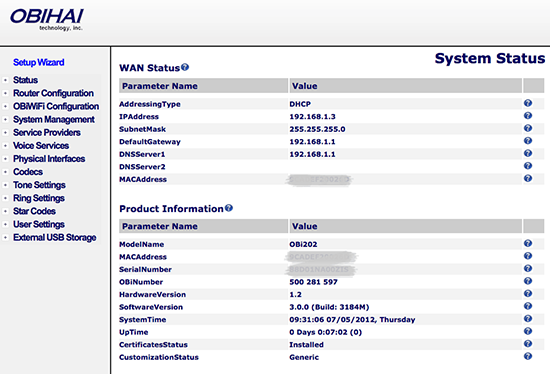The height and width of the screenshot is (374, 550).
Task: Expand the Status tree node
Action: click(x=5, y=80)
